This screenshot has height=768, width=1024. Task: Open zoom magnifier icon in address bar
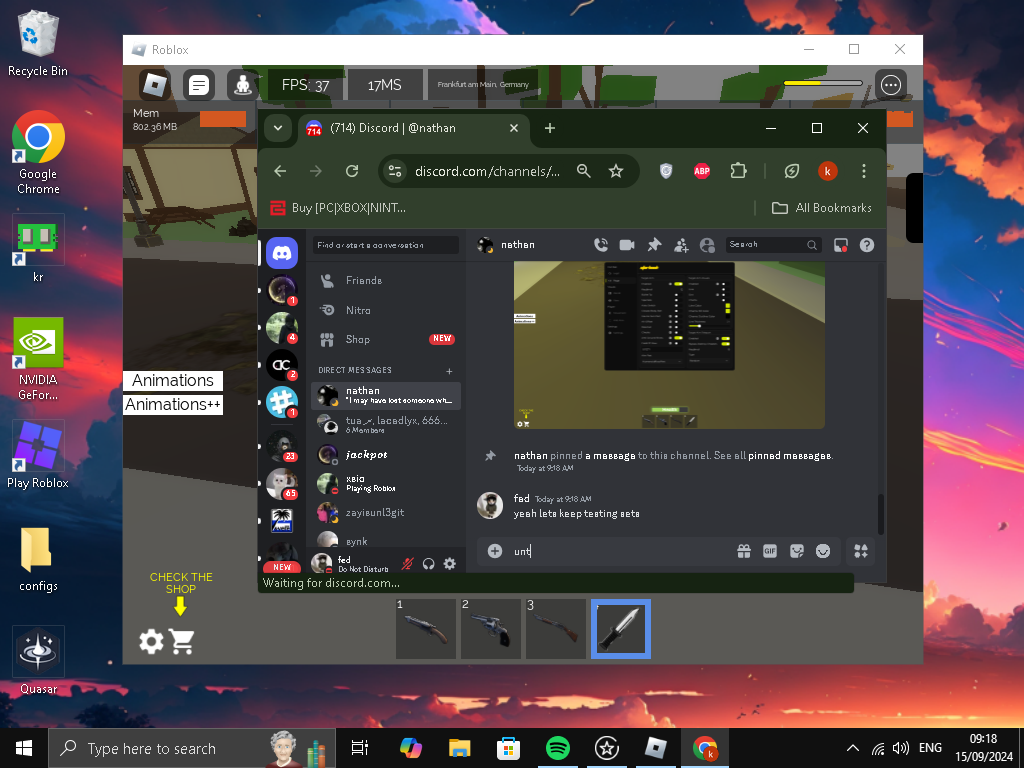(584, 171)
